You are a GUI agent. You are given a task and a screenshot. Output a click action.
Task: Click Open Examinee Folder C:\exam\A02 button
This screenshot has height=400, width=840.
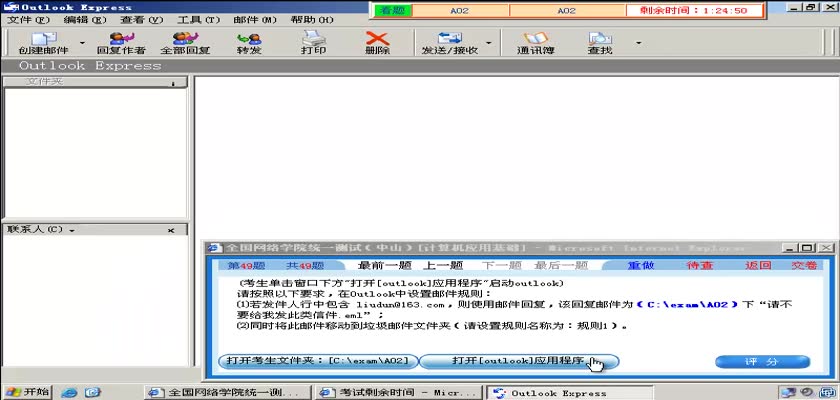click(x=318, y=361)
